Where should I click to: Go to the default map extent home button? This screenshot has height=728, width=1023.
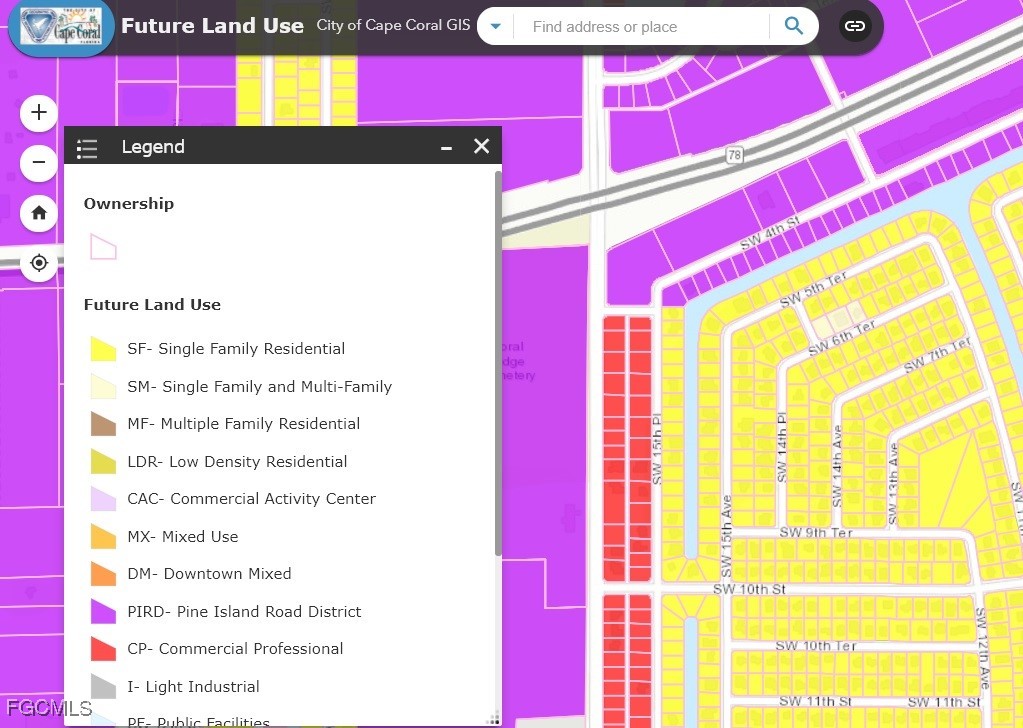[39, 212]
